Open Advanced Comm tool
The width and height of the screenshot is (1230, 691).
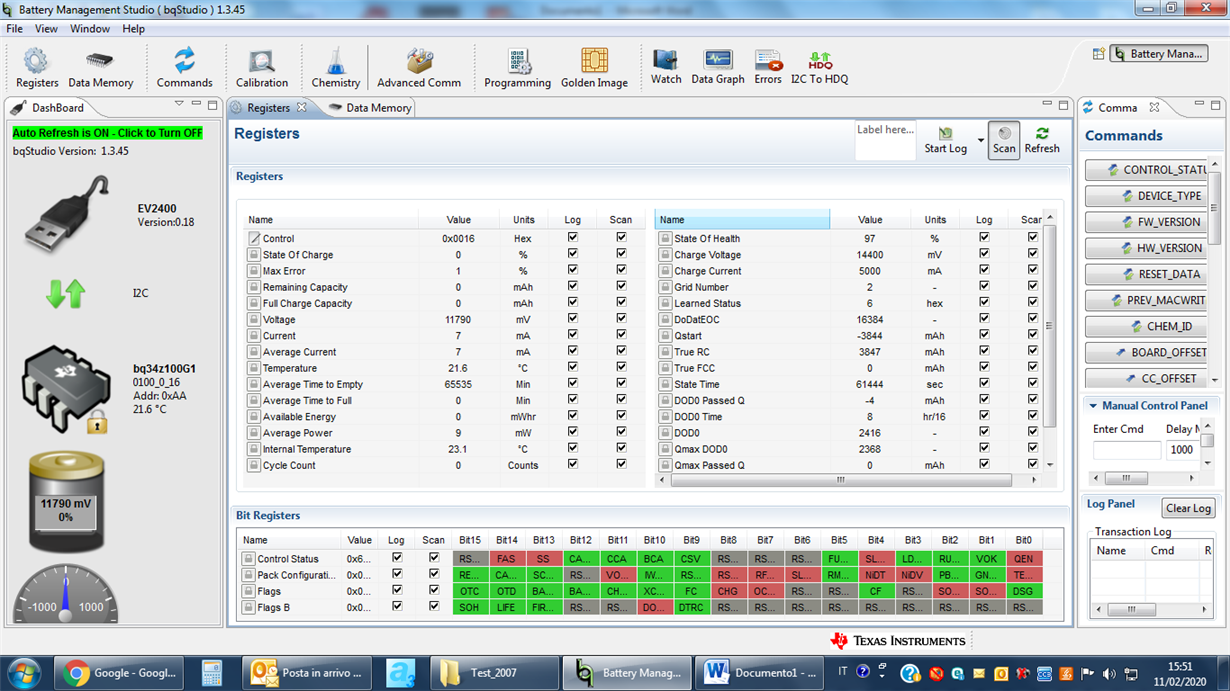pyautogui.click(x=419, y=68)
